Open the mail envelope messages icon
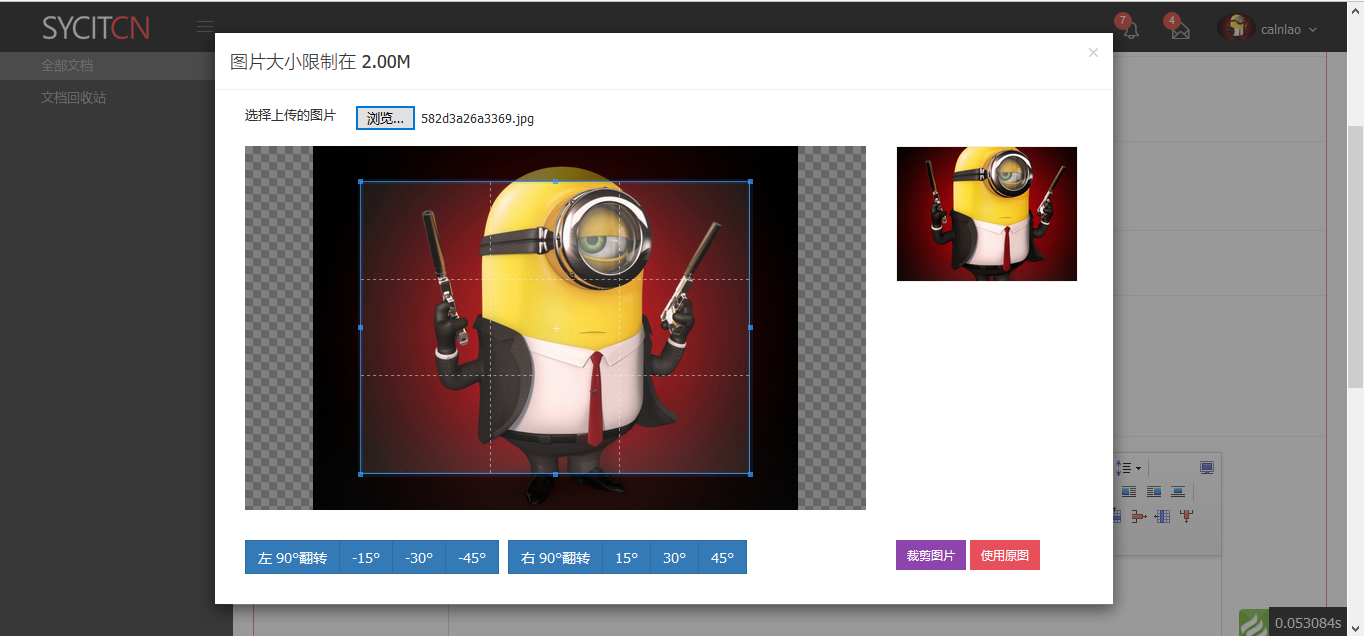The height and width of the screenshot is (636, 1364). [x=1180, y=30]
